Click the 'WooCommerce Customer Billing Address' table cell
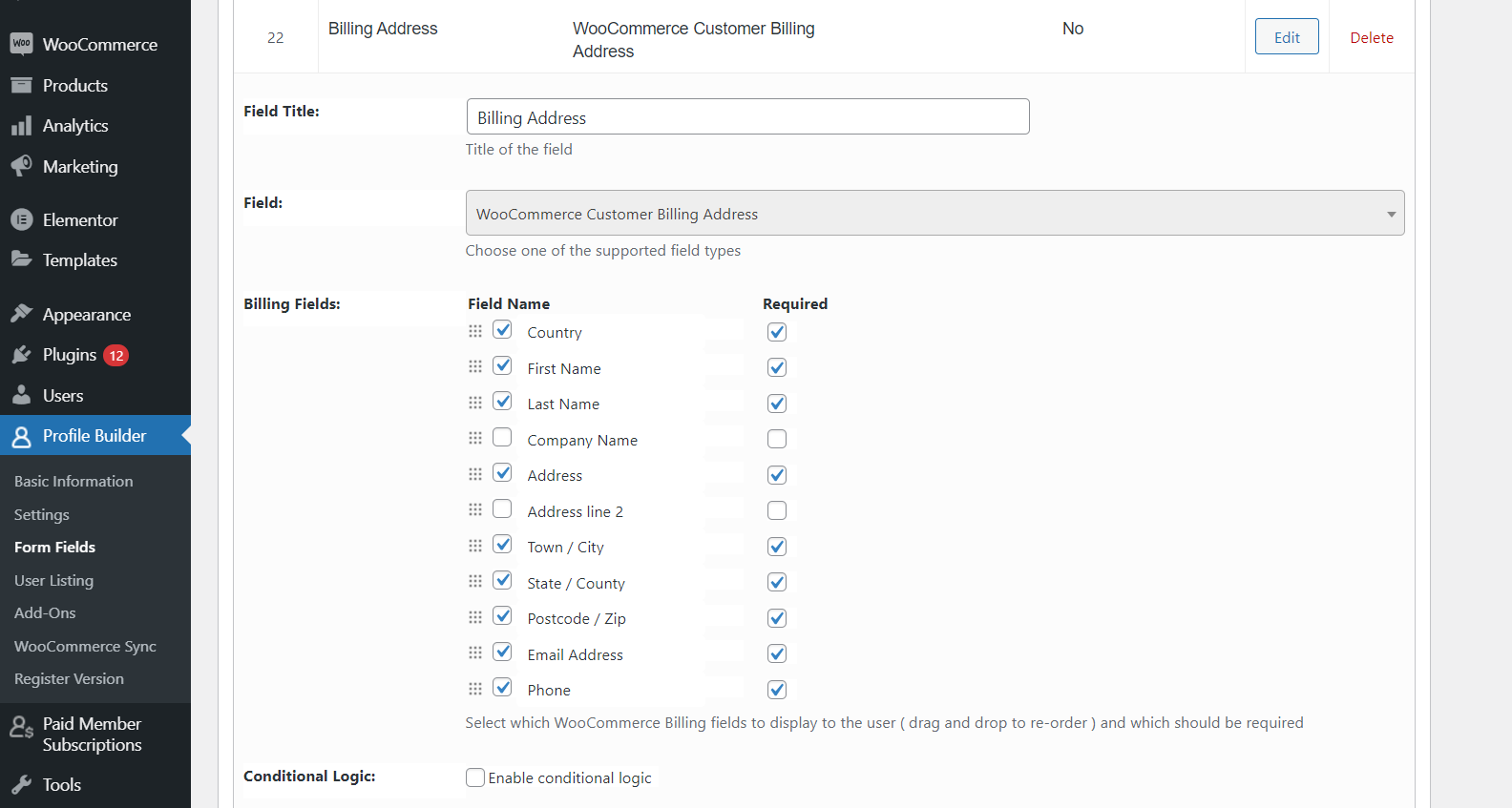 pyautogui.click(x=694, y=40)
